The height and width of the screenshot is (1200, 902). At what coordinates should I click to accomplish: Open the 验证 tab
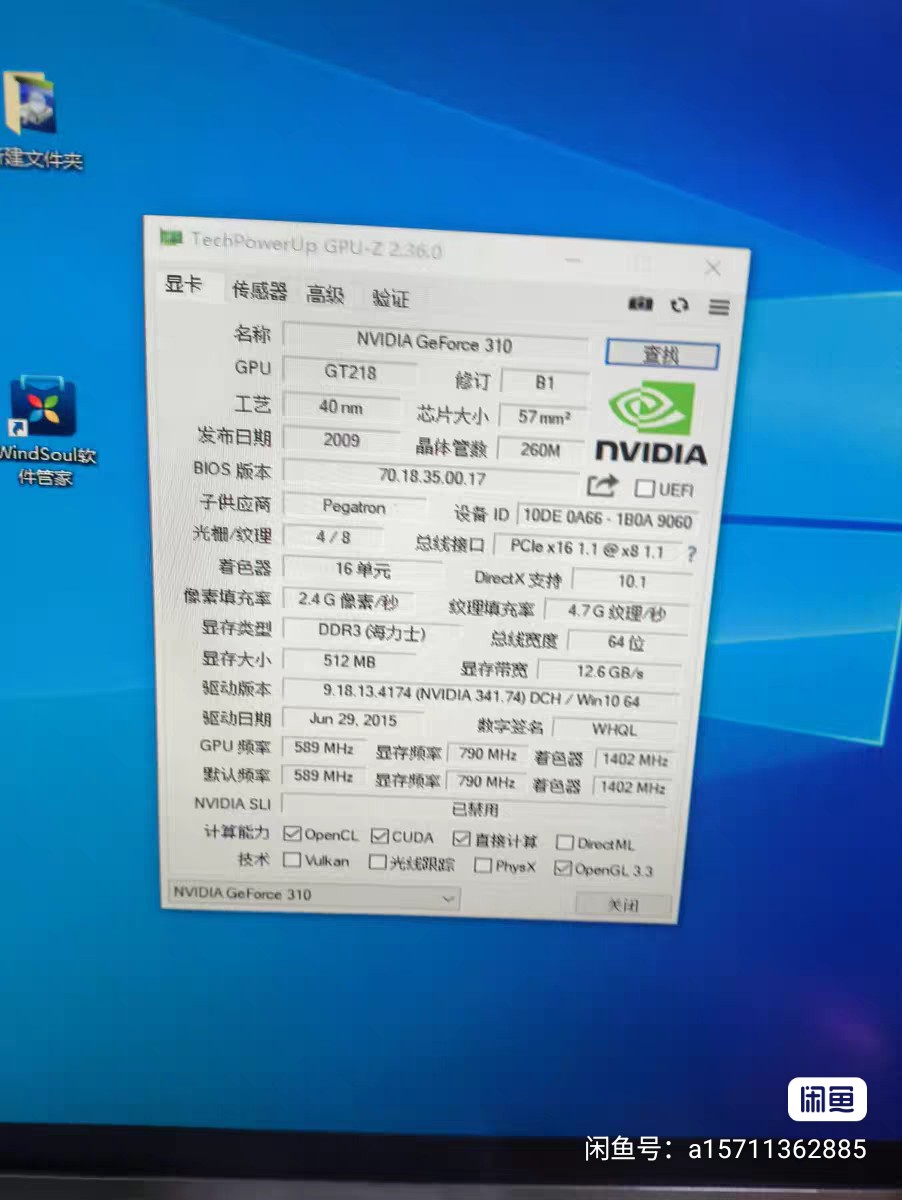point(390,298)
